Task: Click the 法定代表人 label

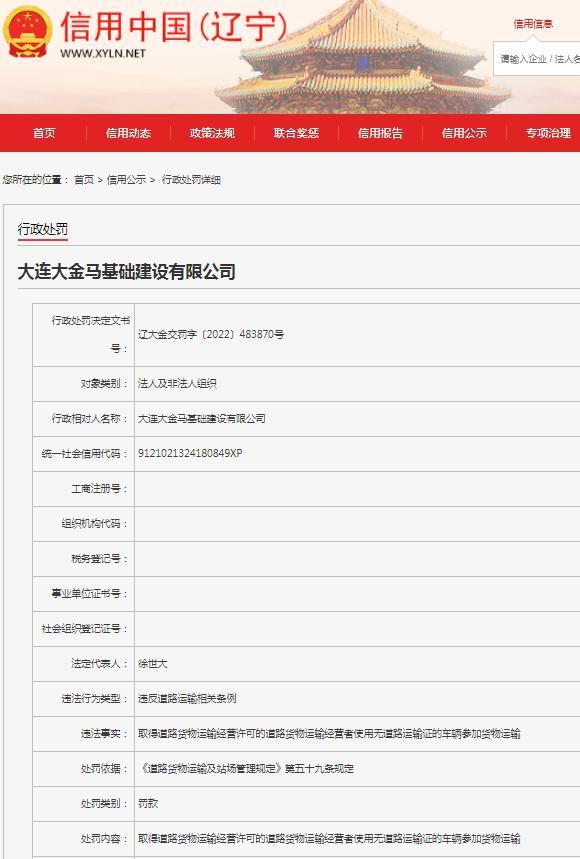Action: 100,663
